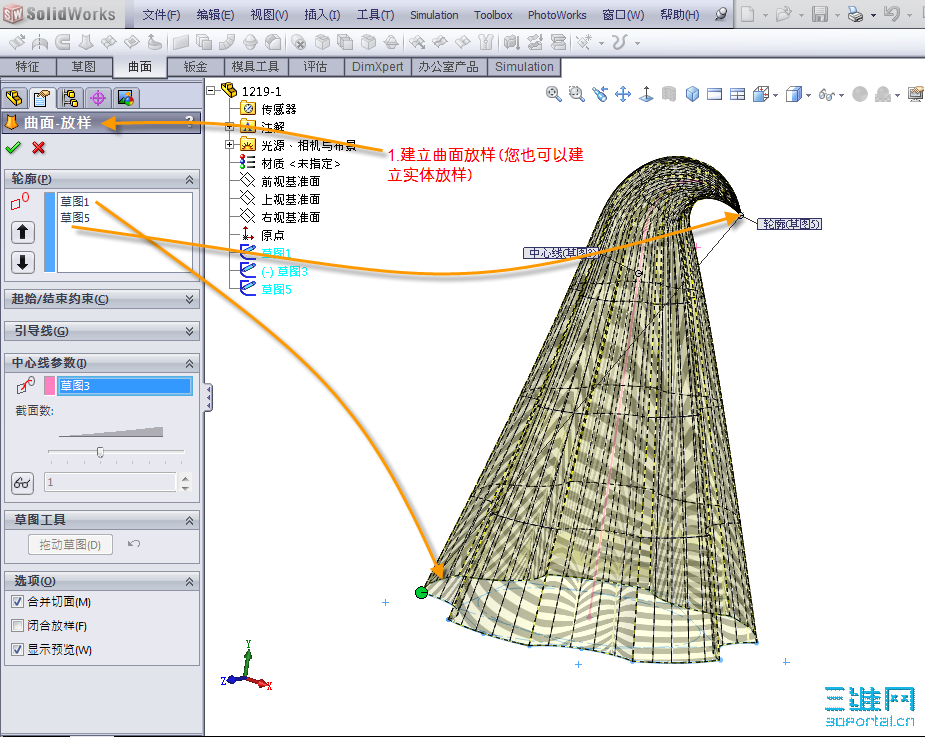Click the section number input box

[110, 482]
